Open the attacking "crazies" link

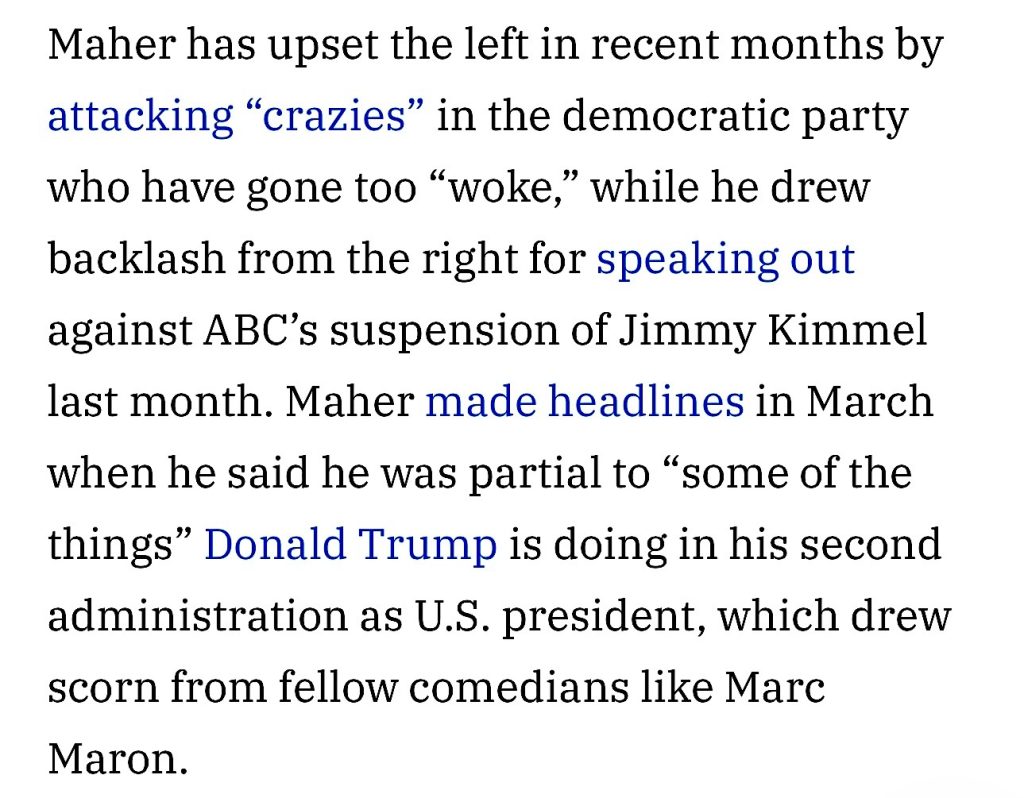point(237,117)
